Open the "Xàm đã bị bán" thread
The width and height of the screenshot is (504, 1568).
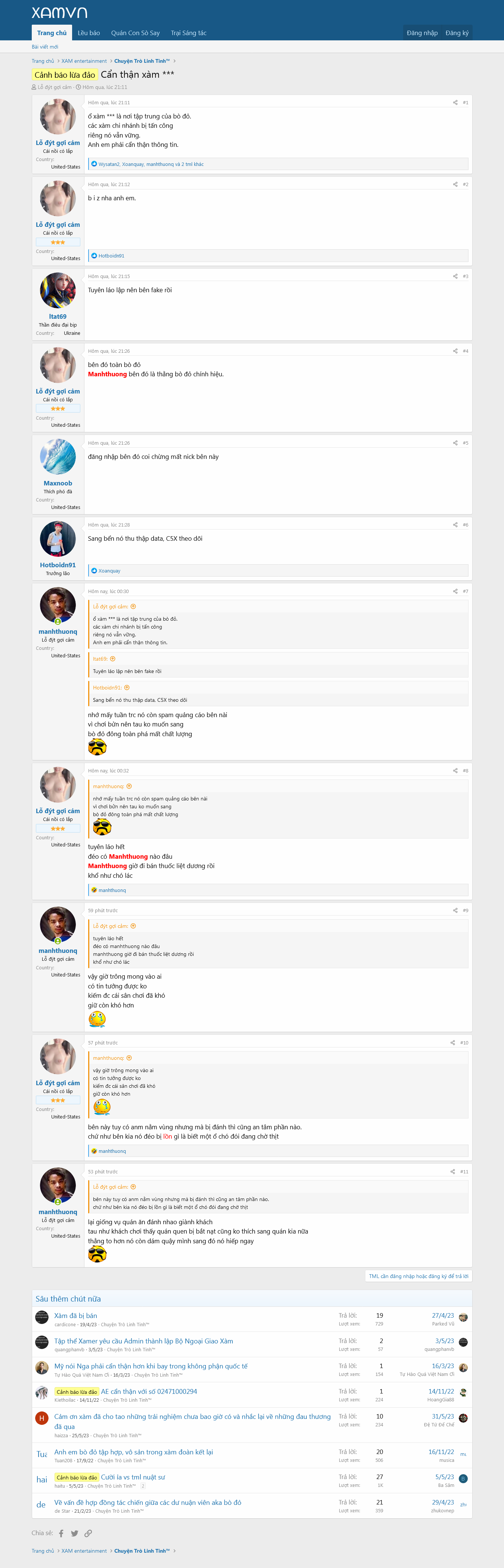75,1315
